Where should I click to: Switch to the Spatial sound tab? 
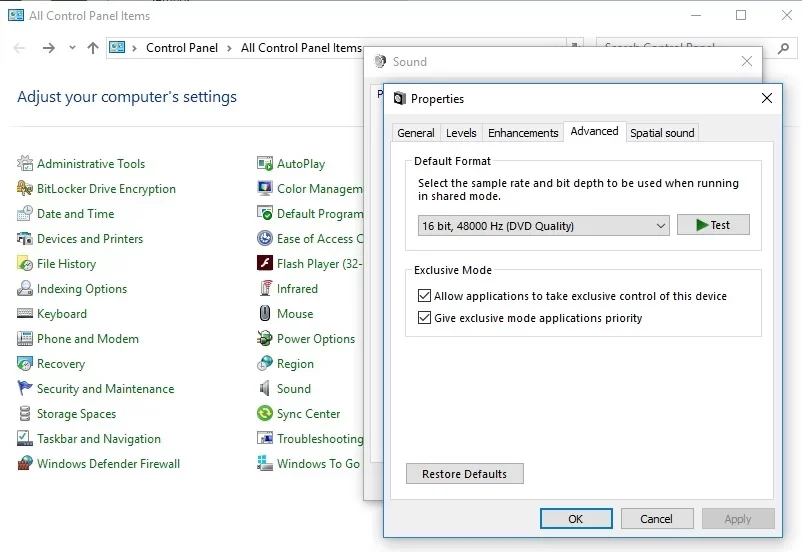point(662,133)
